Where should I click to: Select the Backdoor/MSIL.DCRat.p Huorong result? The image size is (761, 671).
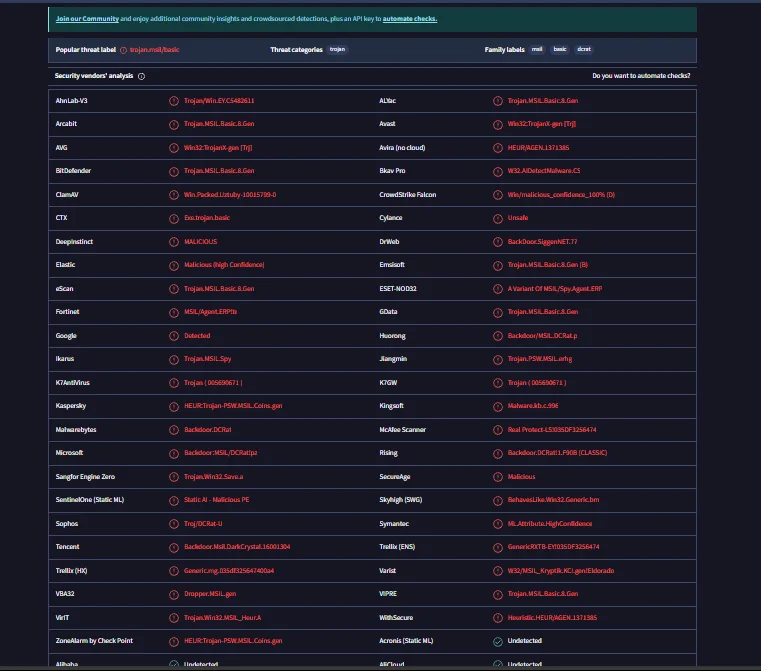click(542, 336)
